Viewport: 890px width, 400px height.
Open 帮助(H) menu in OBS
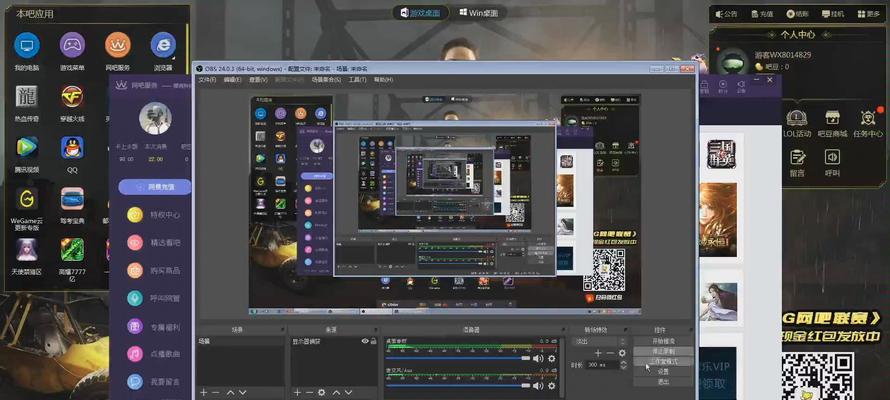[383, 80]
